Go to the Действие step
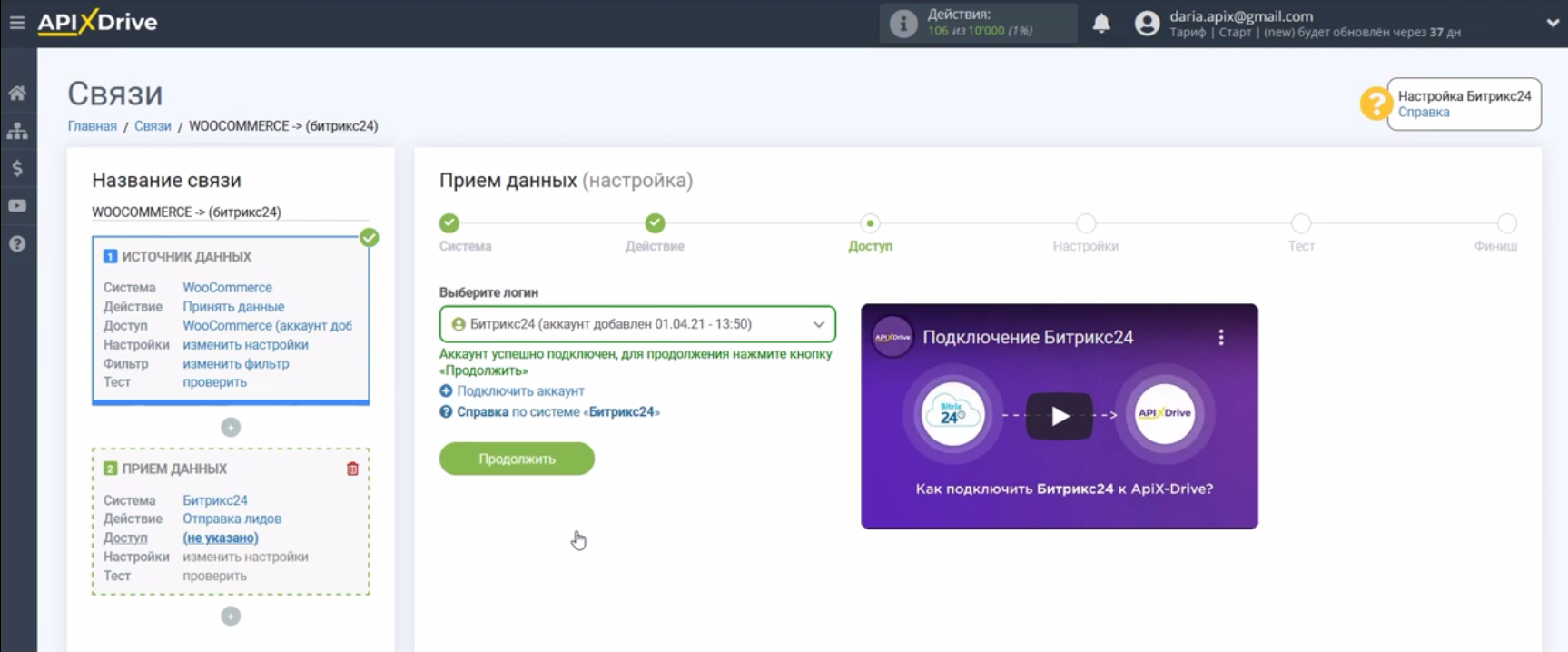 (x=655, y=223)
